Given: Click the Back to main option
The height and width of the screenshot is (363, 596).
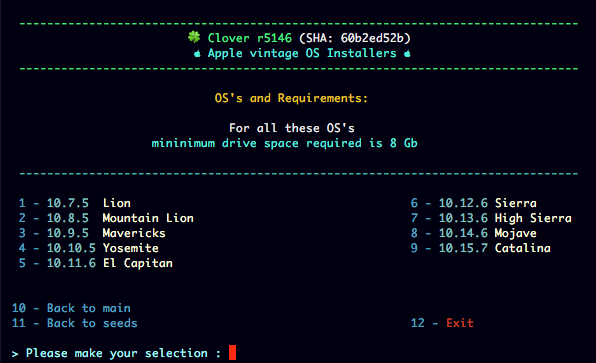Looking at the screenshot, I should point(71,308).
